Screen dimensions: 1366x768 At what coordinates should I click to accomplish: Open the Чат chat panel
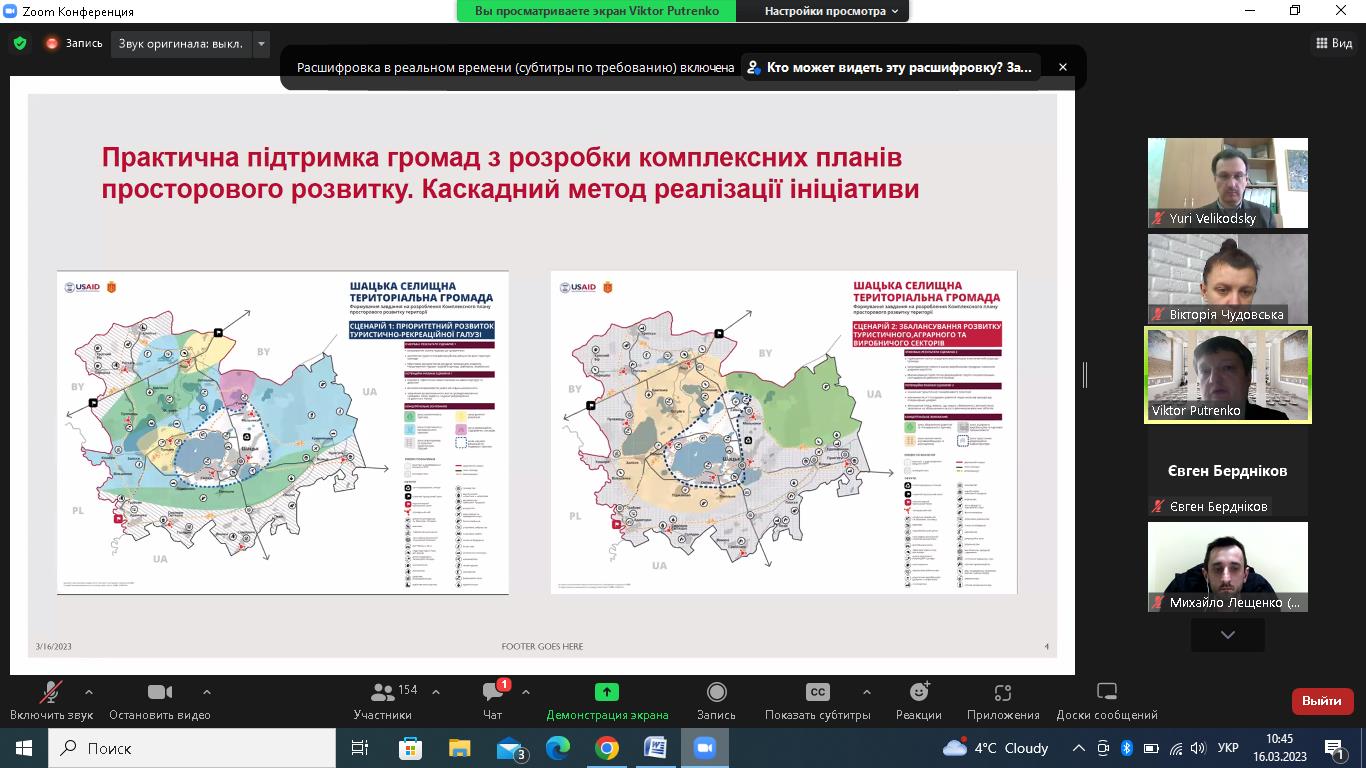point(493,701)
